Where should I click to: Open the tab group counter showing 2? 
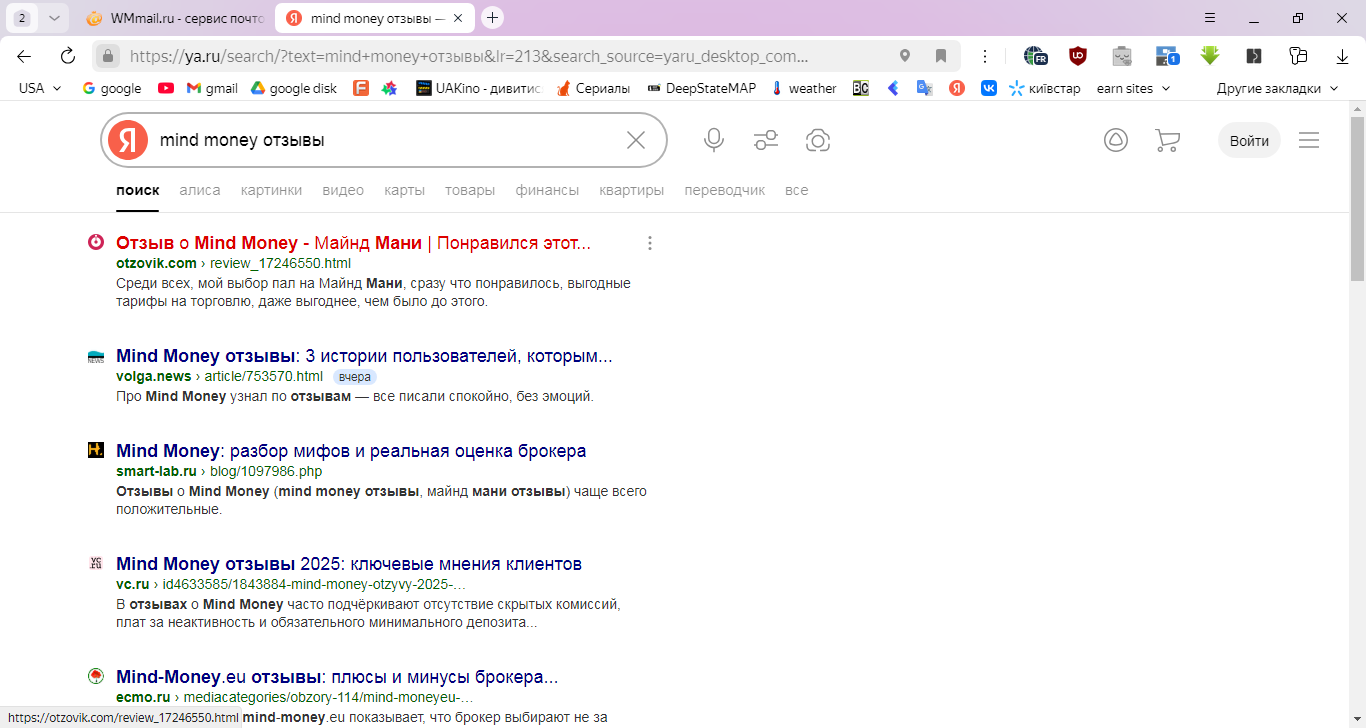coord(23,18)
